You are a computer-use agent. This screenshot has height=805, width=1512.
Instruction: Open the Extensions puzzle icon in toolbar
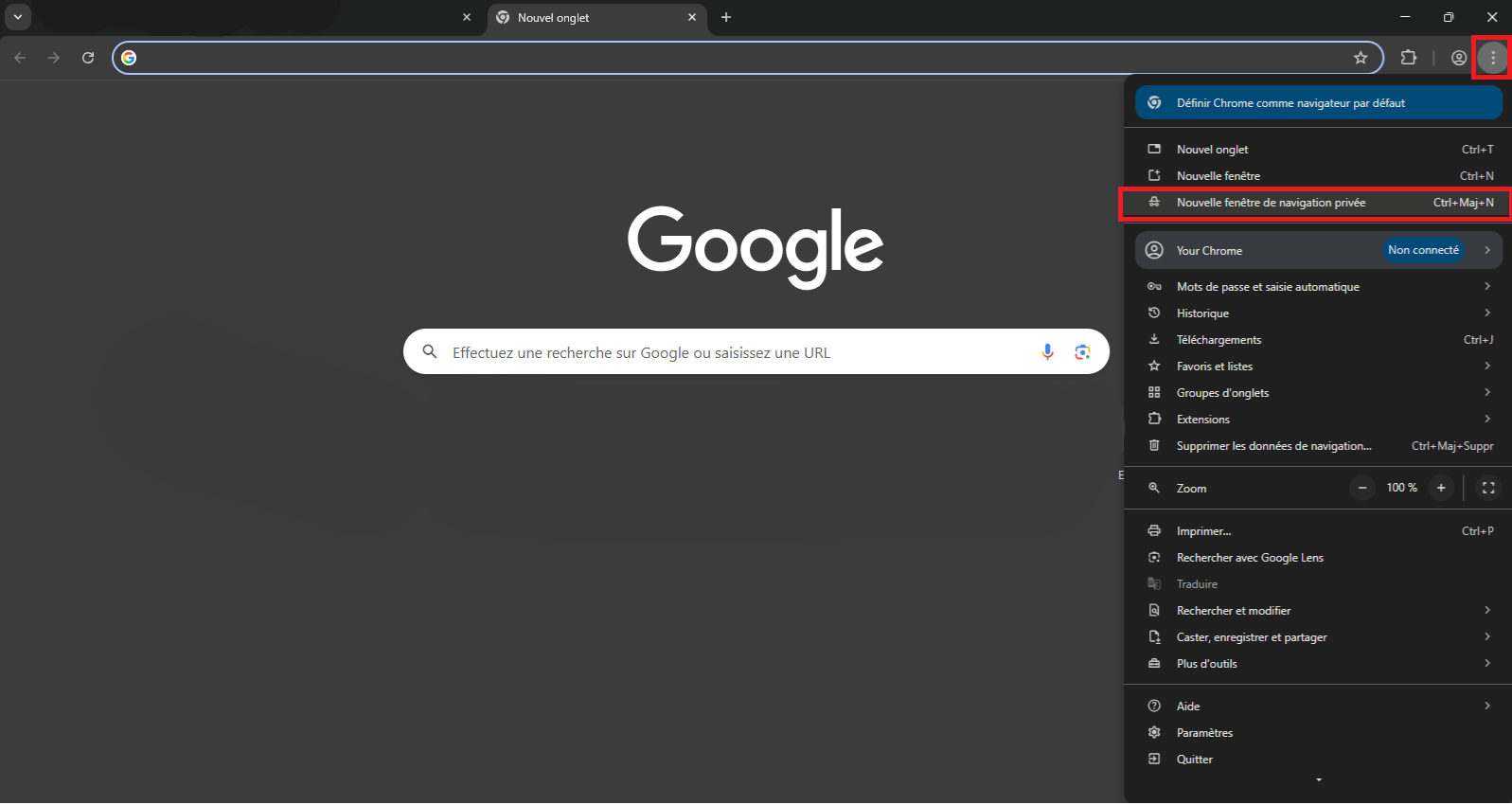[1409, 58]
